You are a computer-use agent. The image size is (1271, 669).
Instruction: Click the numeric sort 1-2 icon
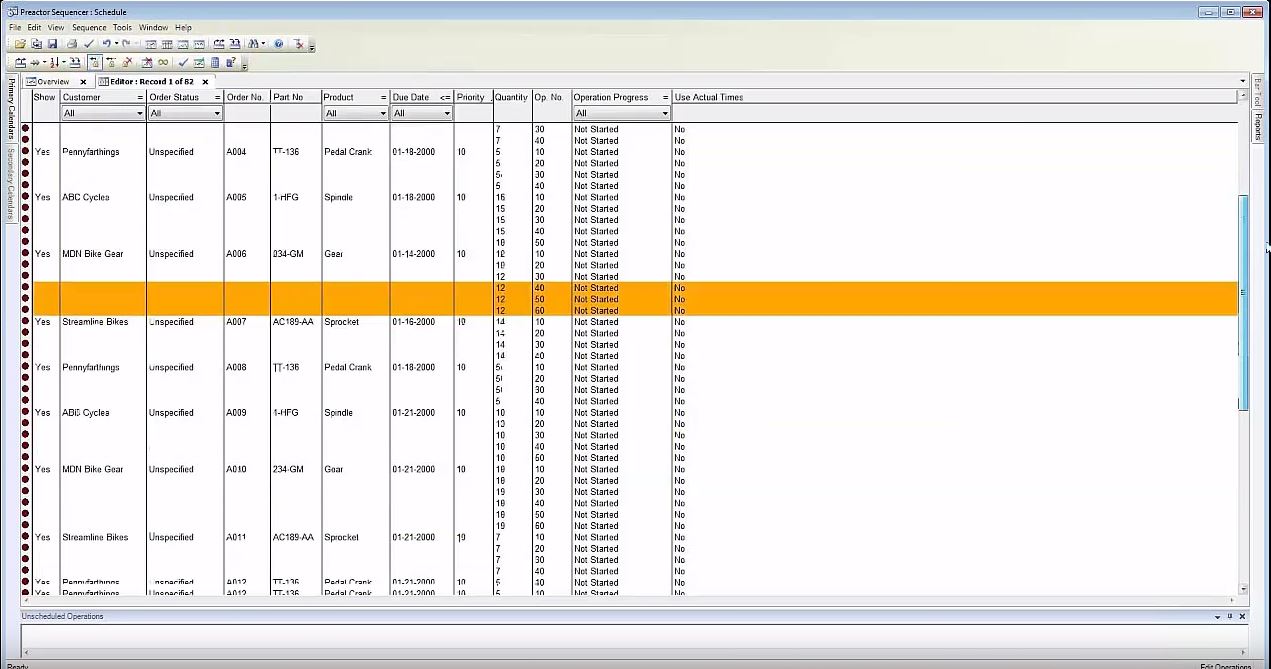[x=53, y=63]
